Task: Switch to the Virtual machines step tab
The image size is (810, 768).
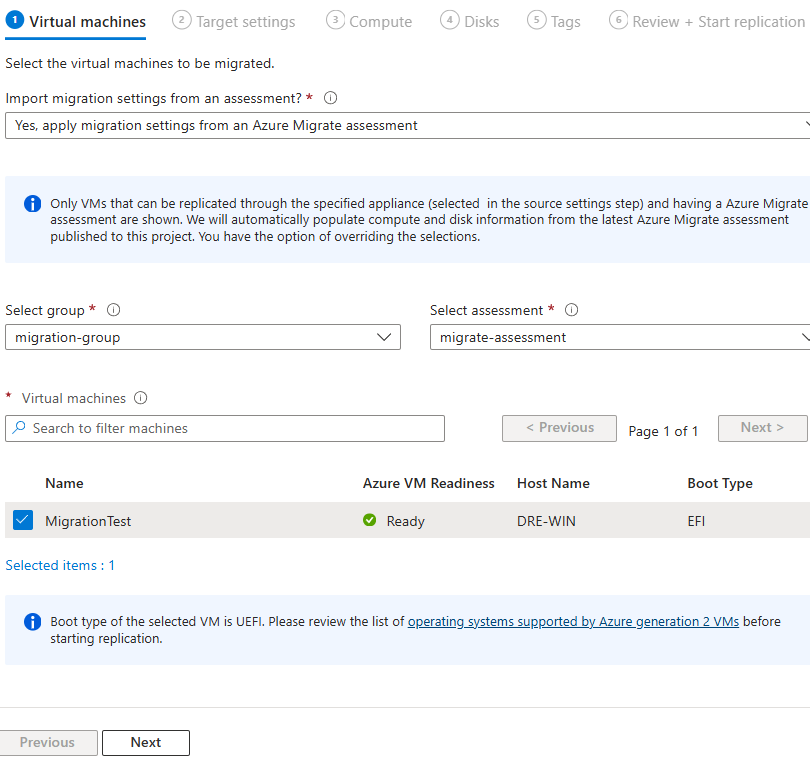Action: 75,22
